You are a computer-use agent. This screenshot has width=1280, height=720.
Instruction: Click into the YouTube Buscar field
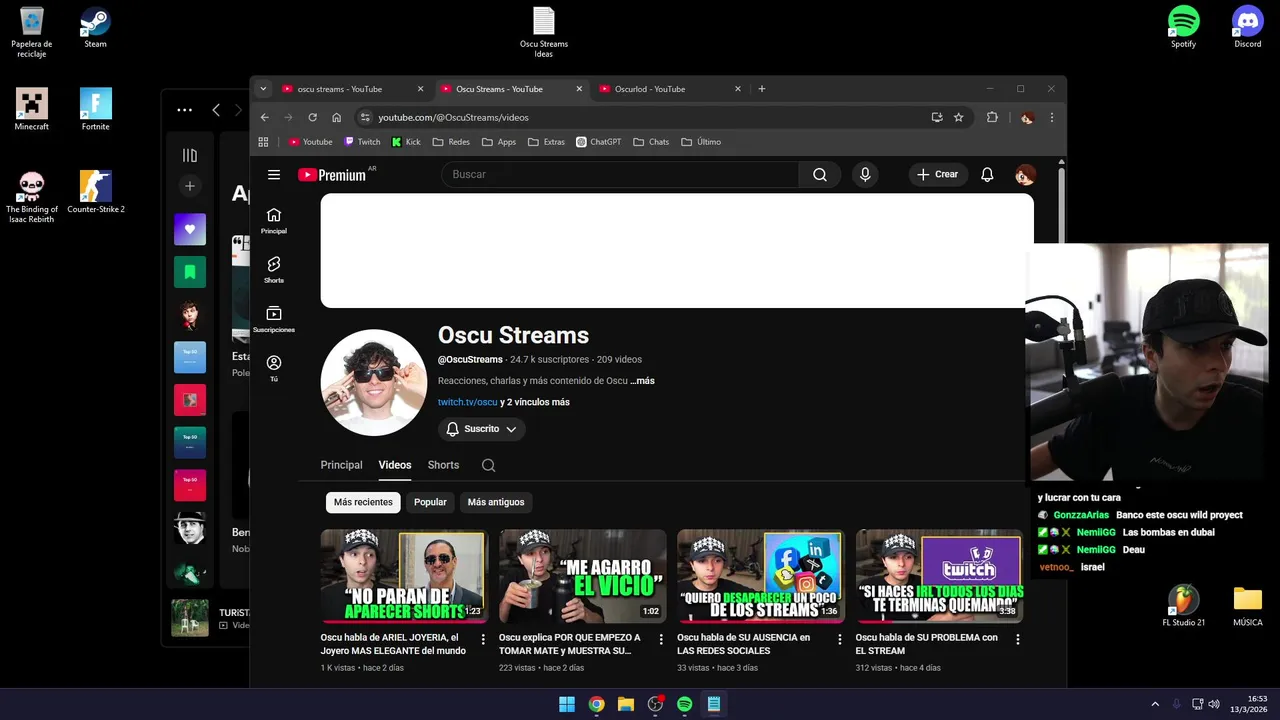[x=620, y=174]
